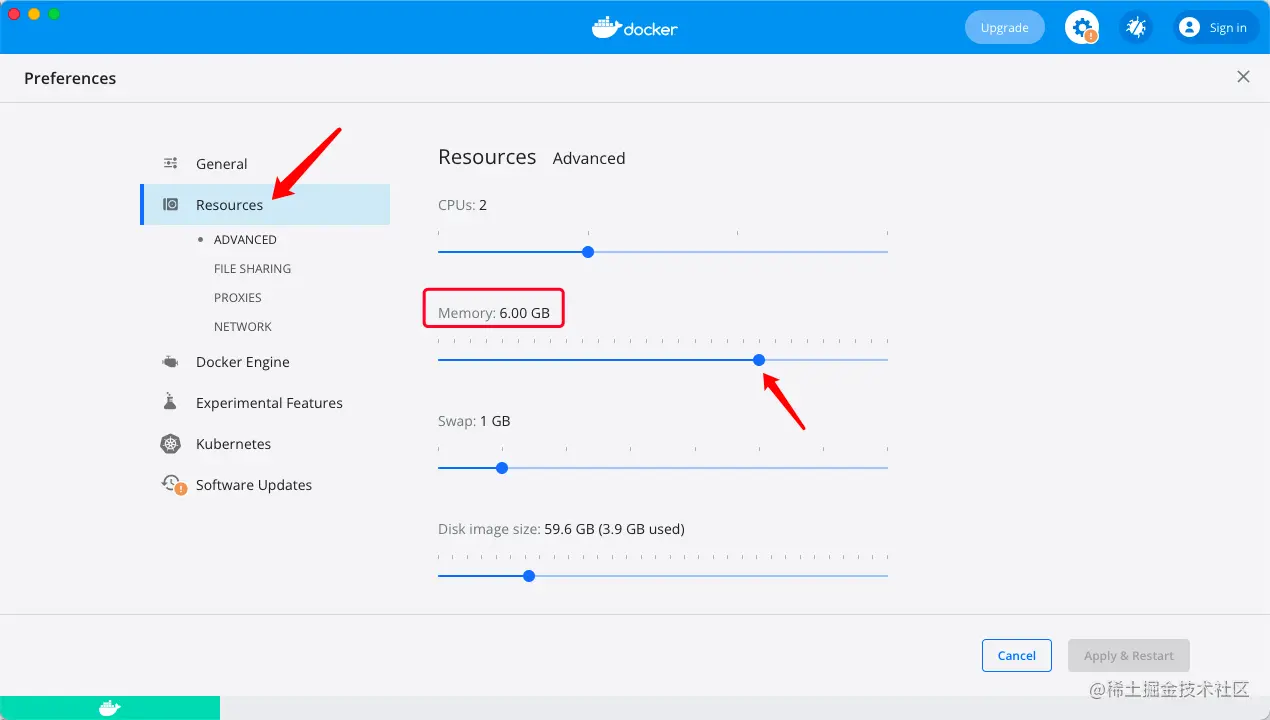Select the ADVANCED sub-item
The image size is (1270, 720).
click(245, 240)
